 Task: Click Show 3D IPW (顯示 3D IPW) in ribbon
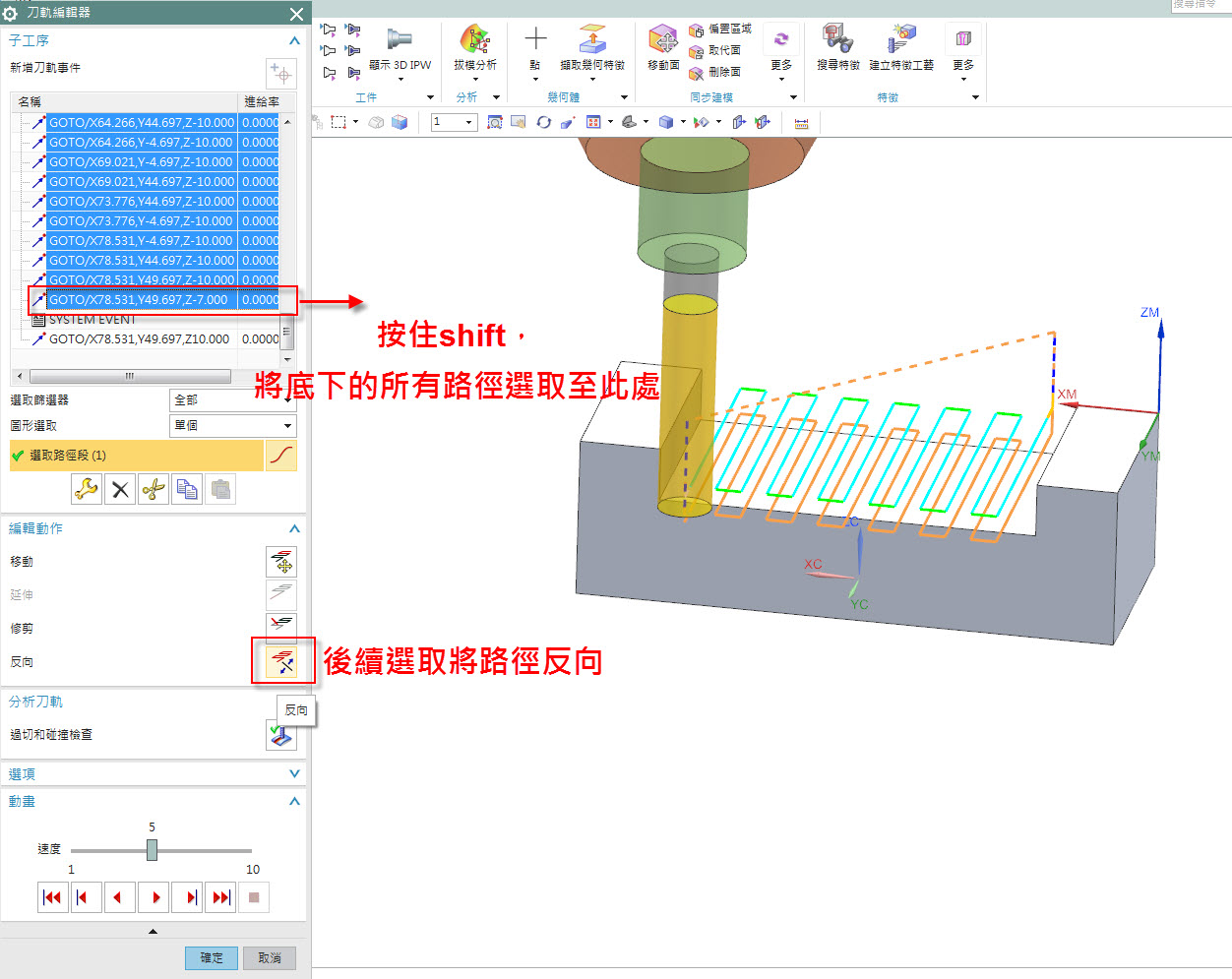400,49
